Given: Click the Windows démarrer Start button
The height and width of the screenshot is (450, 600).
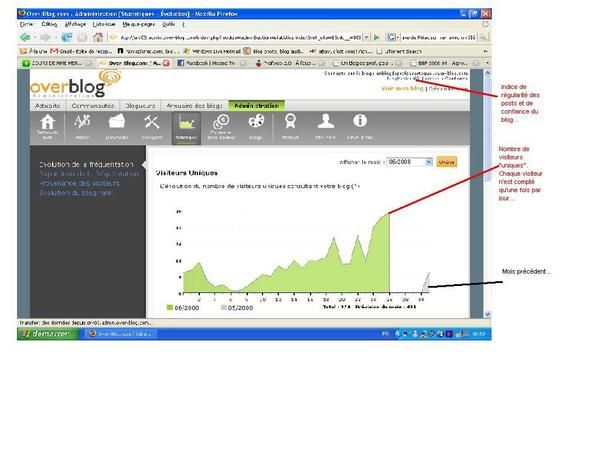Looking at the screenshot, I should pyautogui.click(x=48, y=334).
